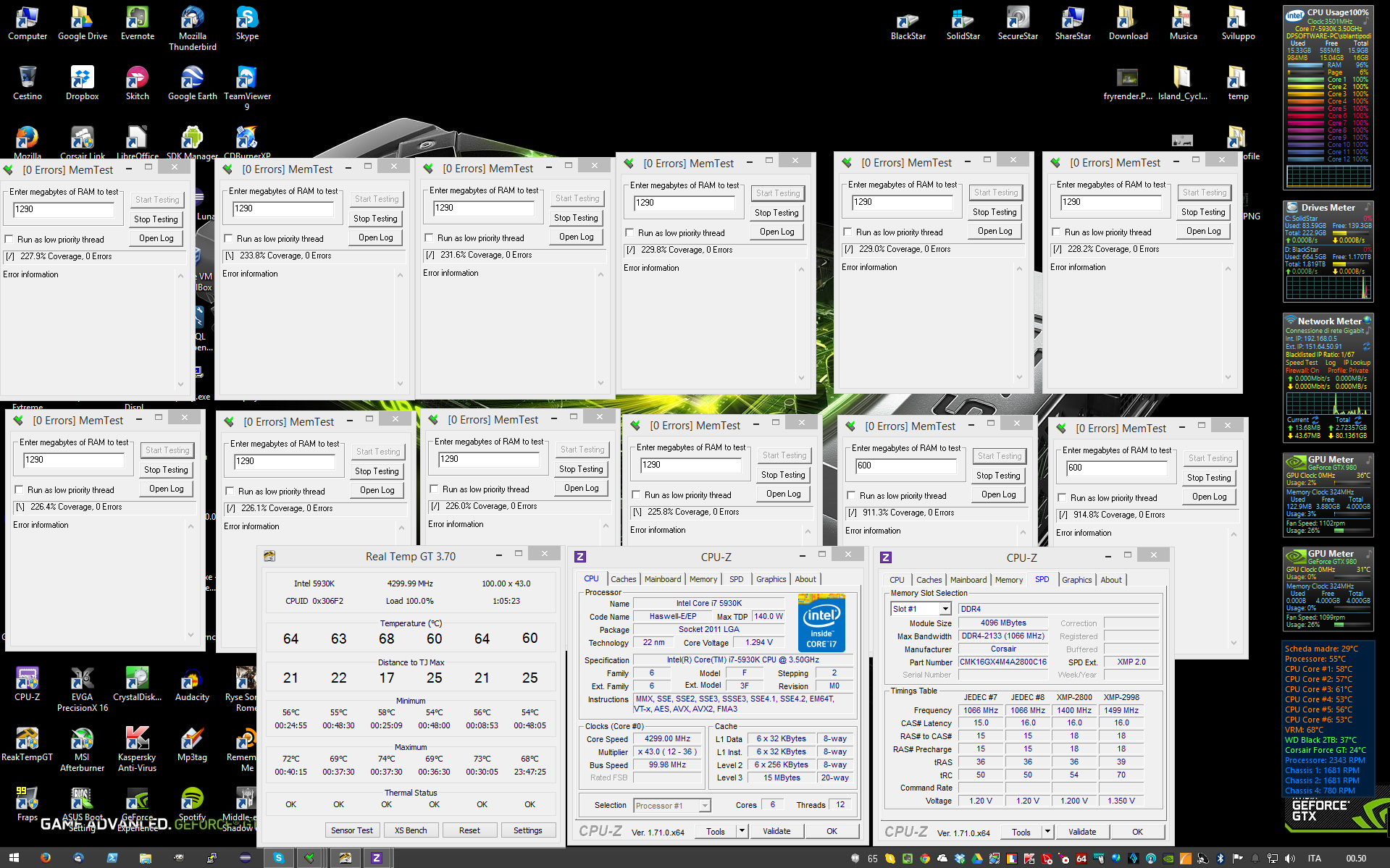Open the SecureStar desktop folder icon
Viewport: 1390px width, 868px height.
1018,23
